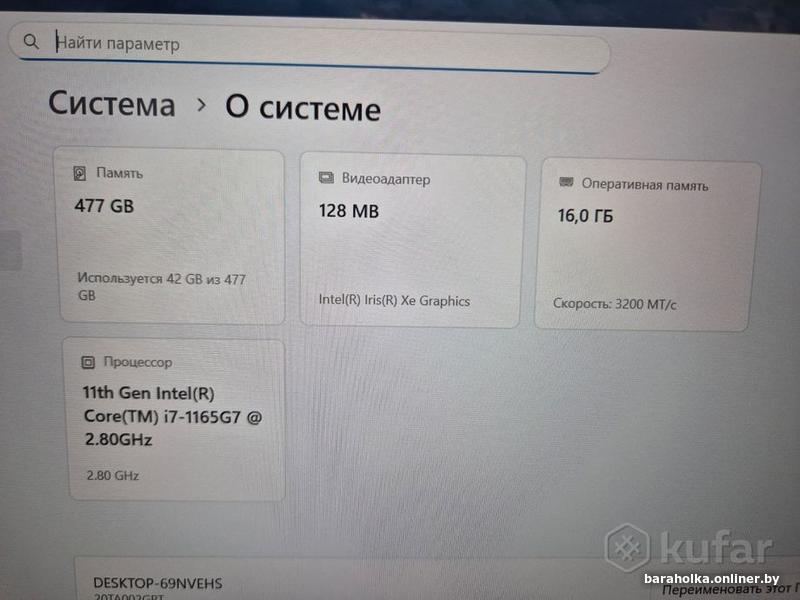Open the Процессор info card

pos(175,419)
